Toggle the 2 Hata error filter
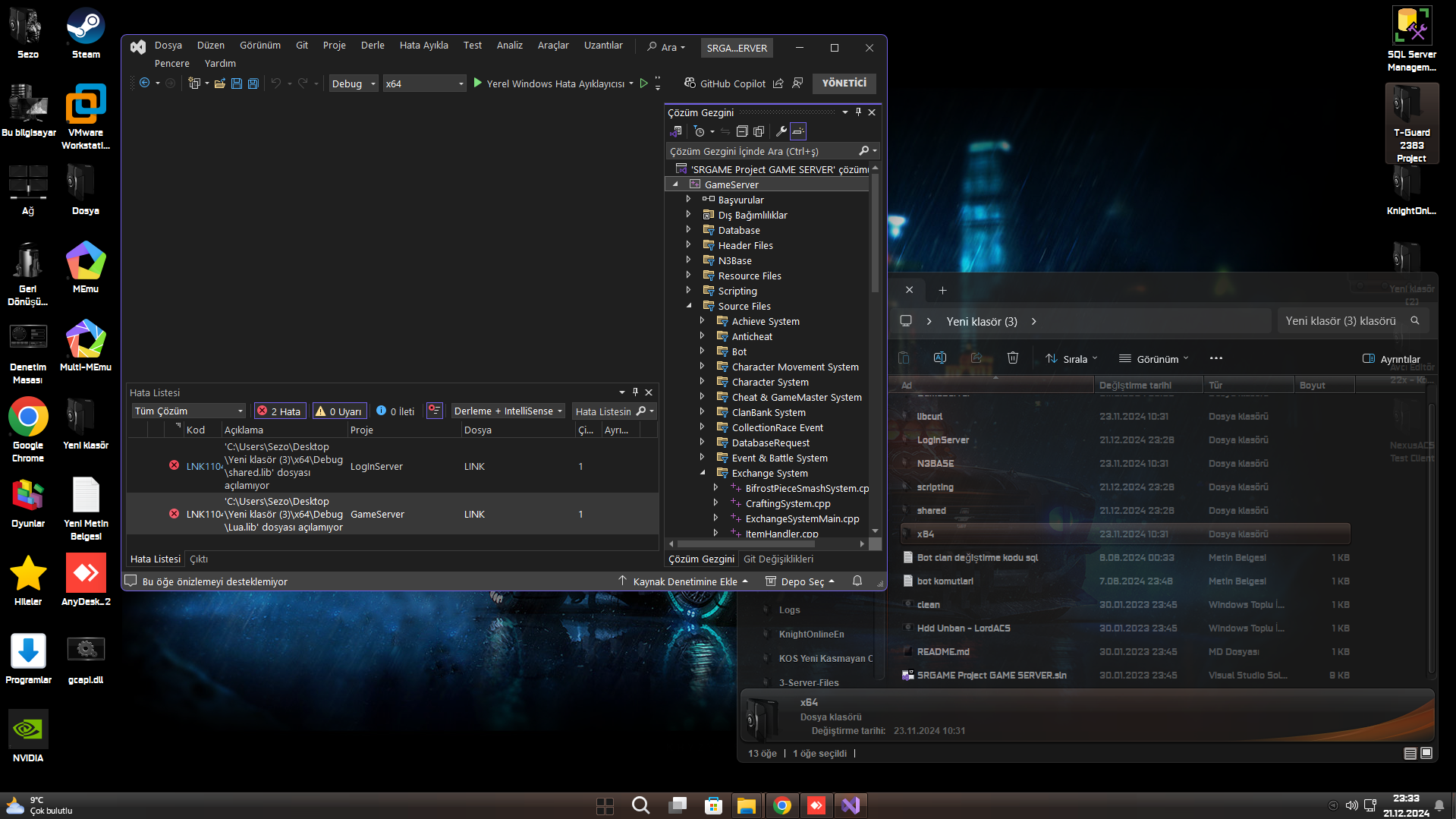This screenshot has width=1456, height=819. tap(280, 411)
